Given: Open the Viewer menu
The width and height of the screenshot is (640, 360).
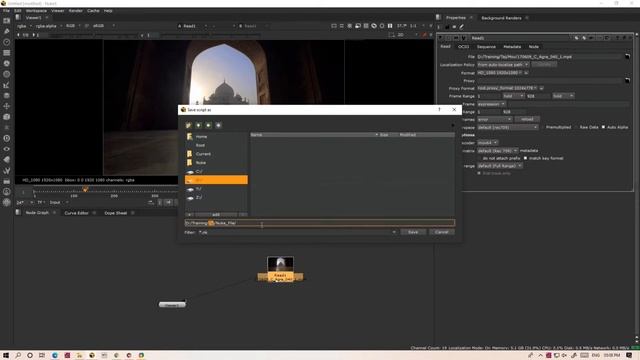Looking at the screenshot, I should [58, 11].
